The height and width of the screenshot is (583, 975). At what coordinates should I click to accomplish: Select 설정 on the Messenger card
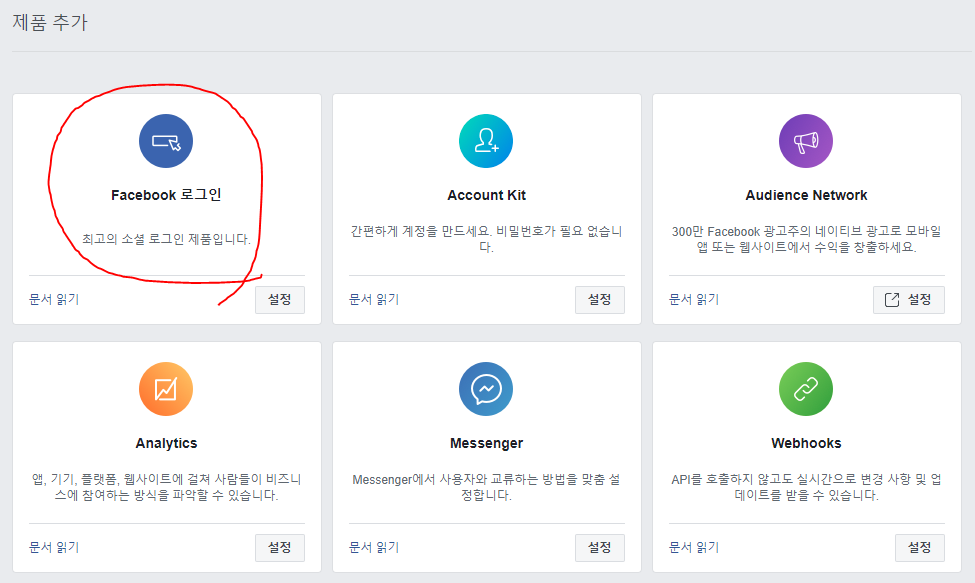599,548
